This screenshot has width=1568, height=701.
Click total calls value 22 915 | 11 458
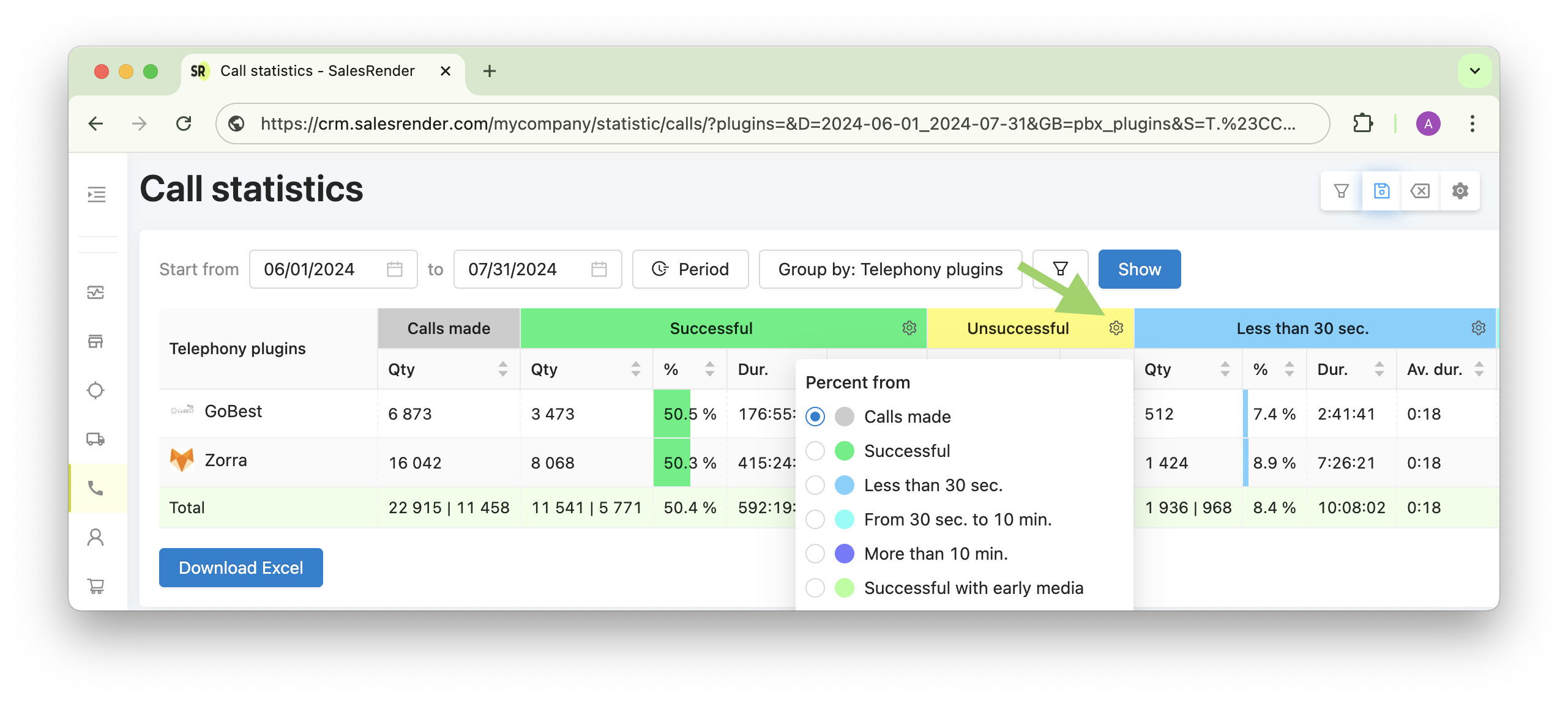point(449,508)
